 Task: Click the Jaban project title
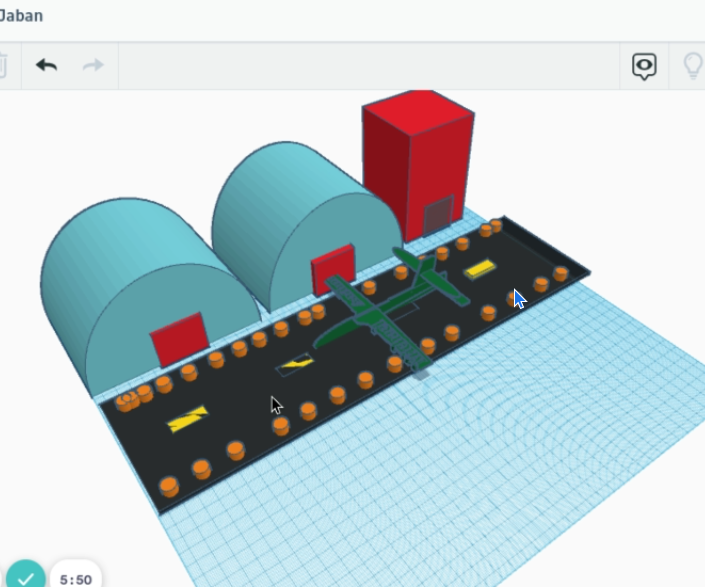click(x=21, y=16)
